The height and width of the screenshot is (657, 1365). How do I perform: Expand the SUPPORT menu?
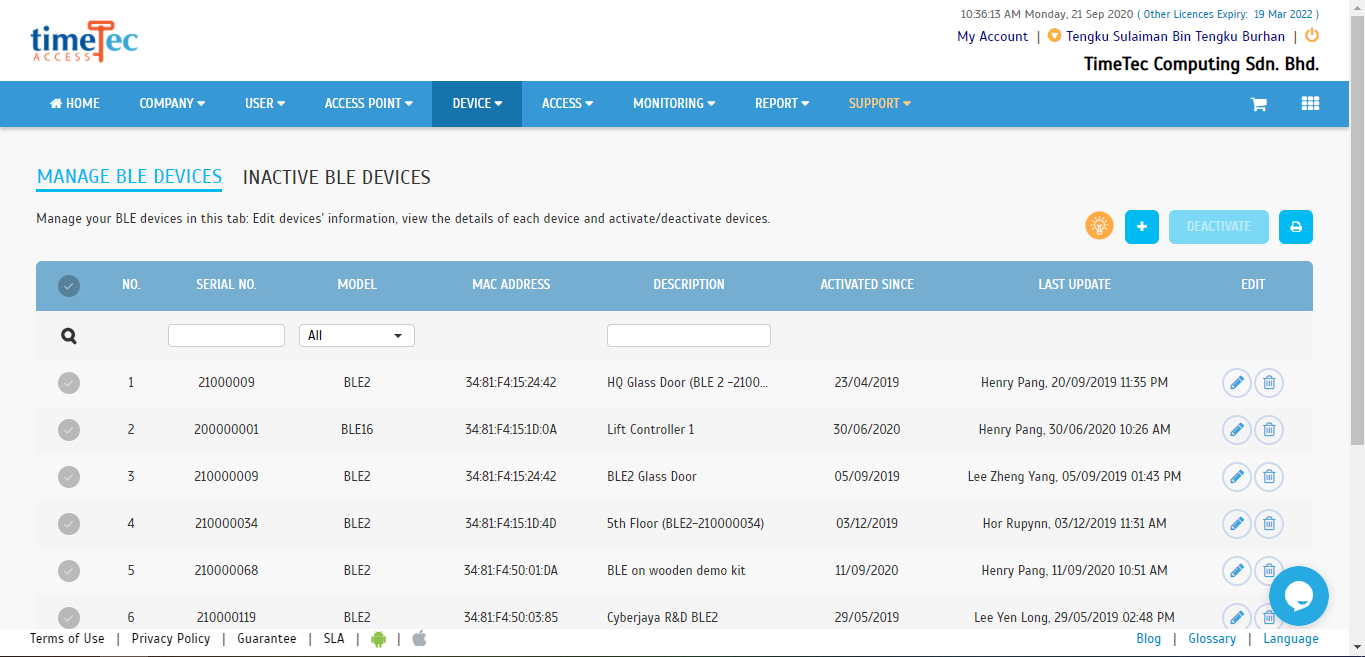[880, 103]
